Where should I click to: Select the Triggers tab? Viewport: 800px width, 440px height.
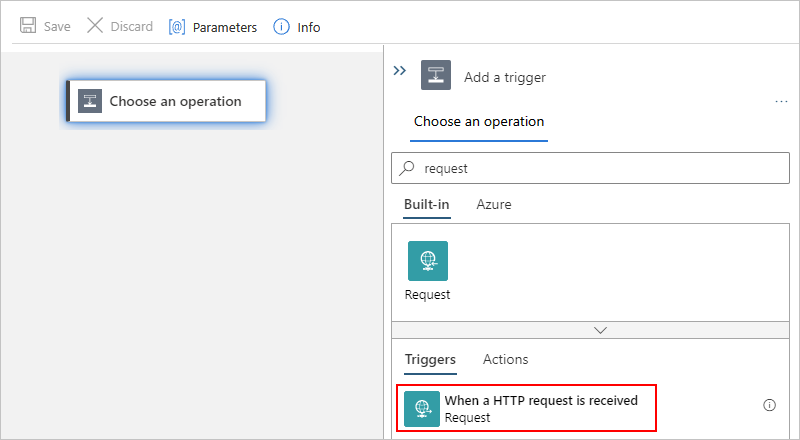[430, 359]
